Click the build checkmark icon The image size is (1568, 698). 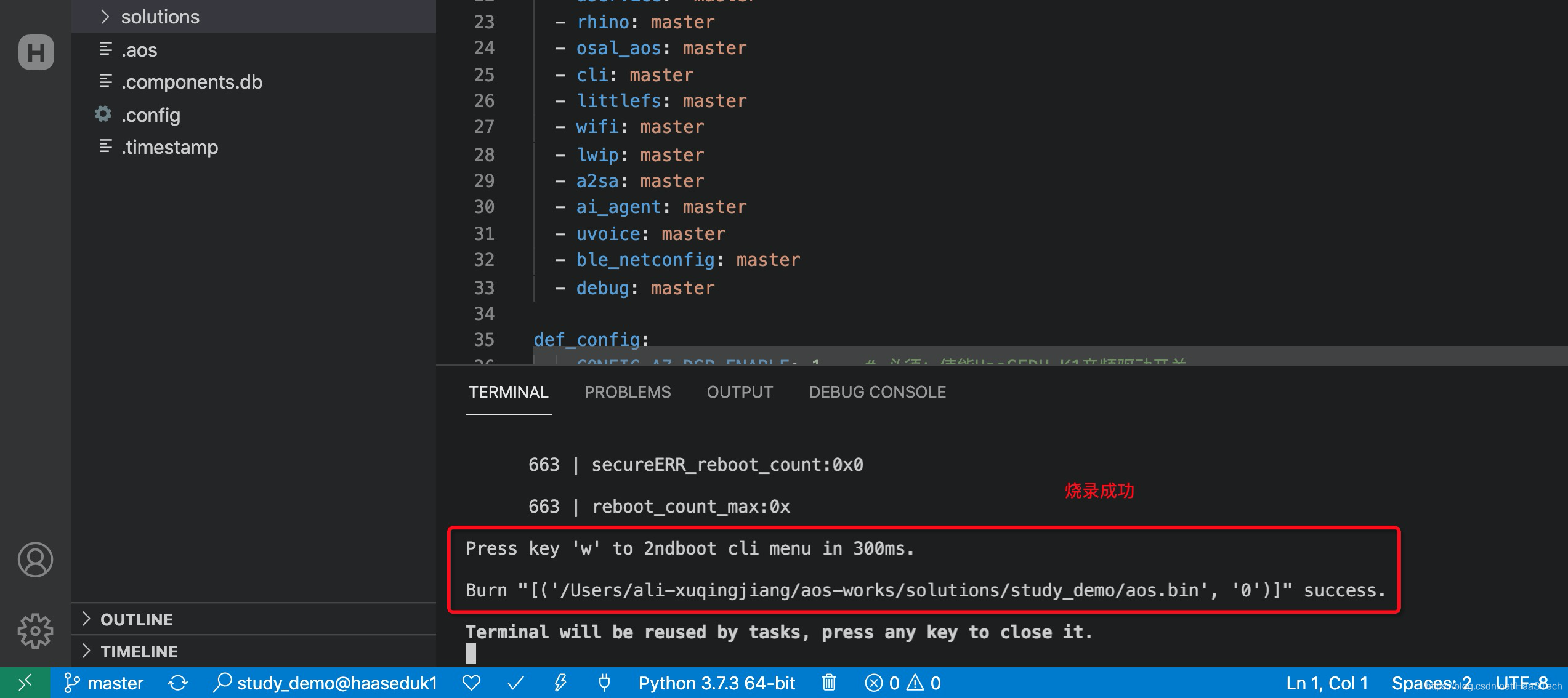pyautogui.click(x=515, y=683)
